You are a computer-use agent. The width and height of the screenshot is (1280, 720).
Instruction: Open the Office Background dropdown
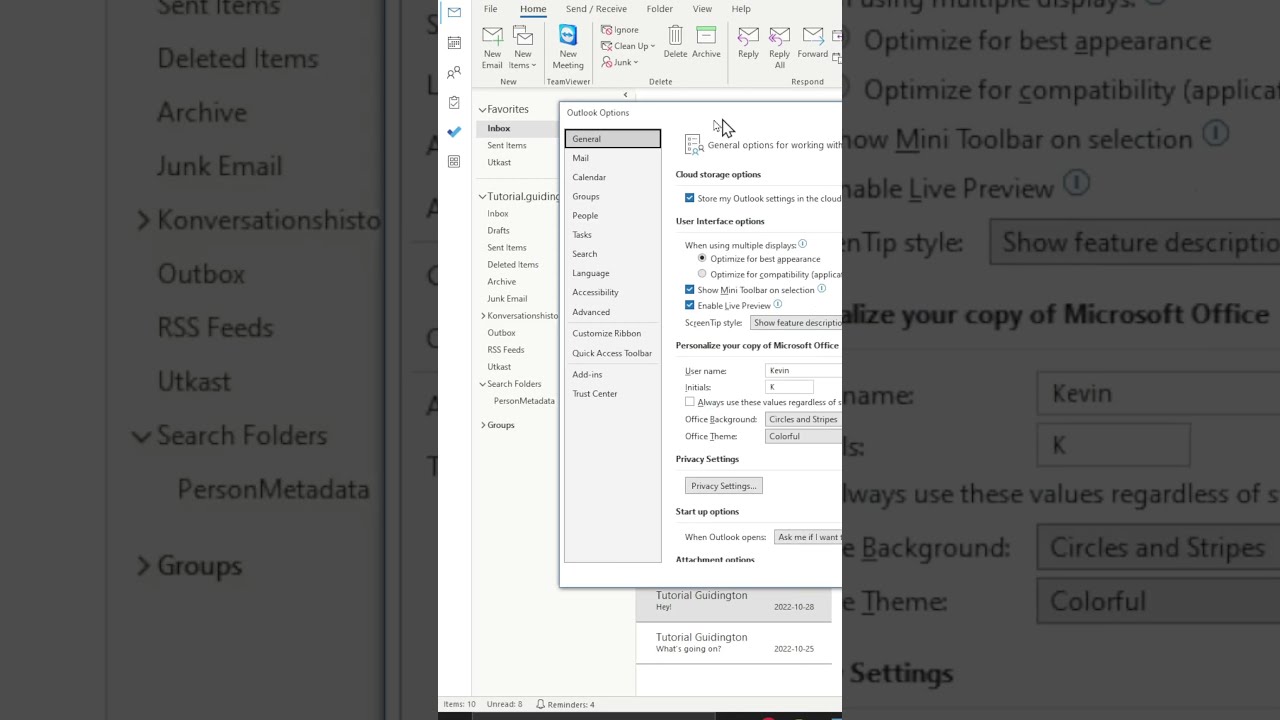803,419
